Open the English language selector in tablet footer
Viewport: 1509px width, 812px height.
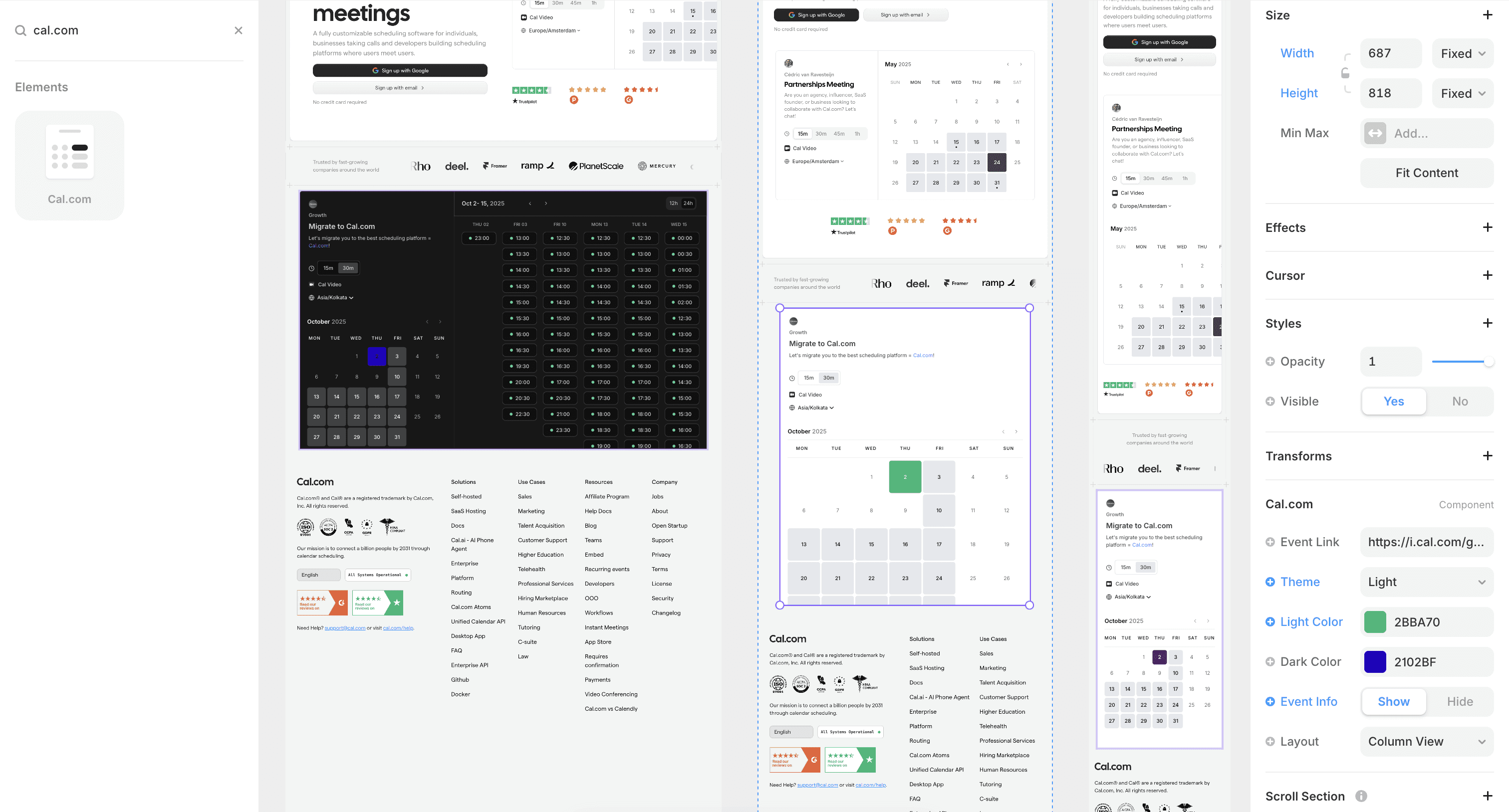[x=791, y=732]
